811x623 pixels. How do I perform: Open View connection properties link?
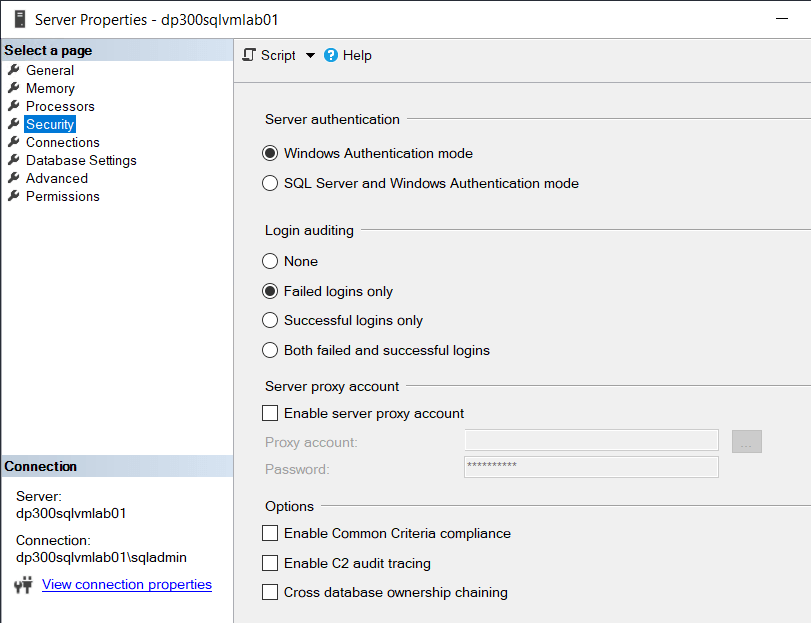click(126, 584)
